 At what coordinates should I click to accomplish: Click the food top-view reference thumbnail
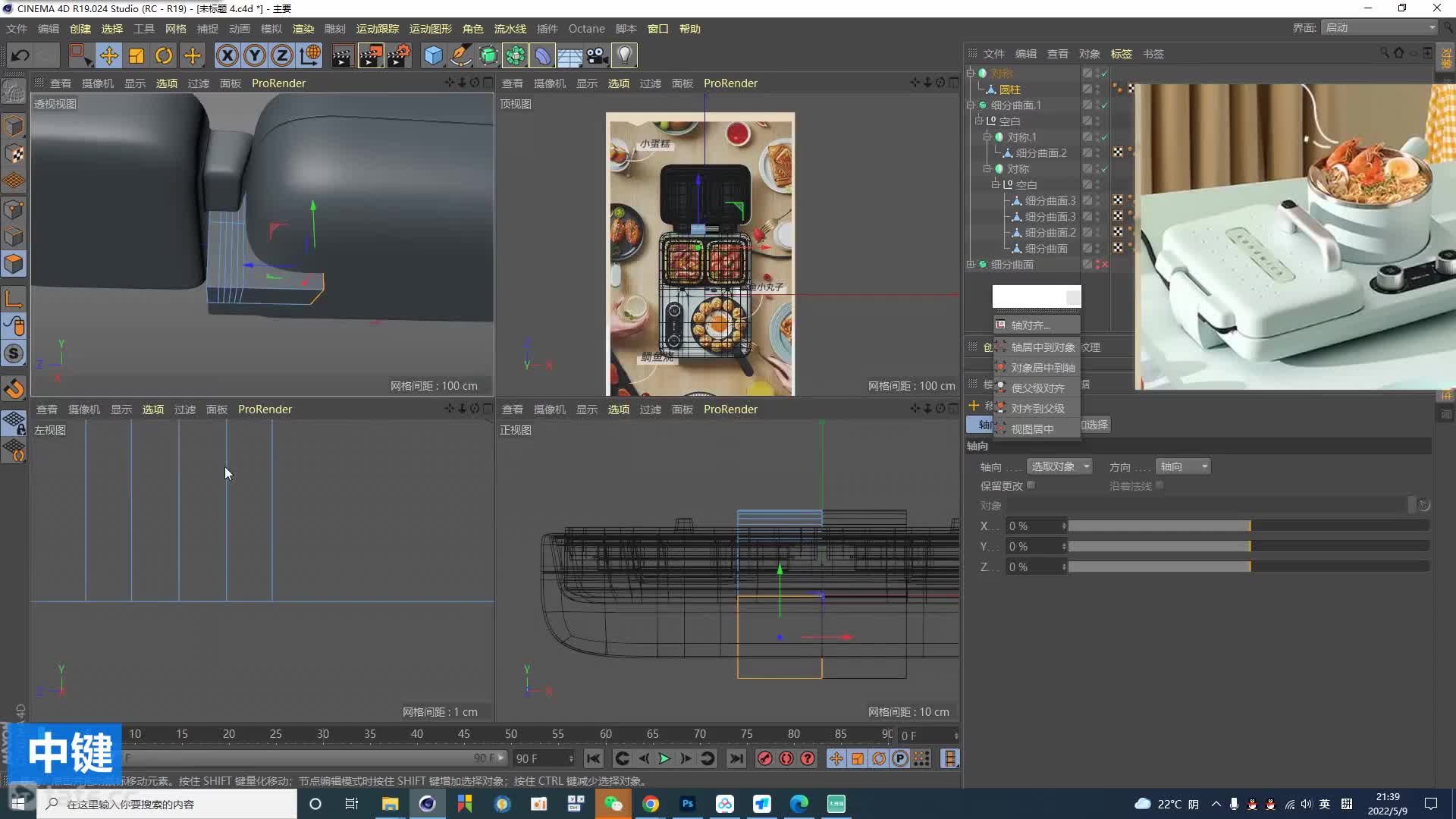[700, 255]
